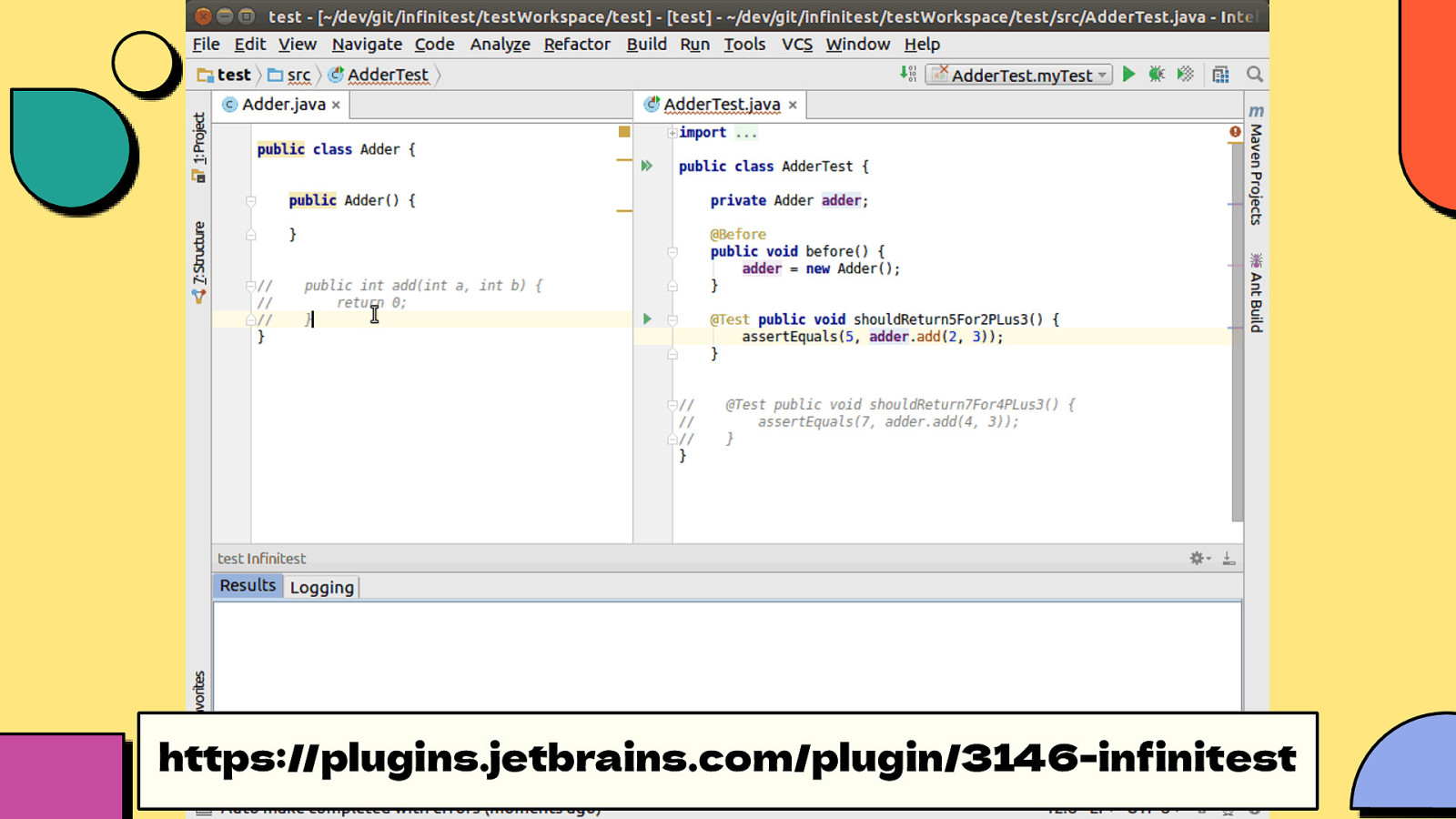Image resolution: width=1456 pixels, height=819 pixels.
Task: Open the Help menu
Action: click(922, 44)
